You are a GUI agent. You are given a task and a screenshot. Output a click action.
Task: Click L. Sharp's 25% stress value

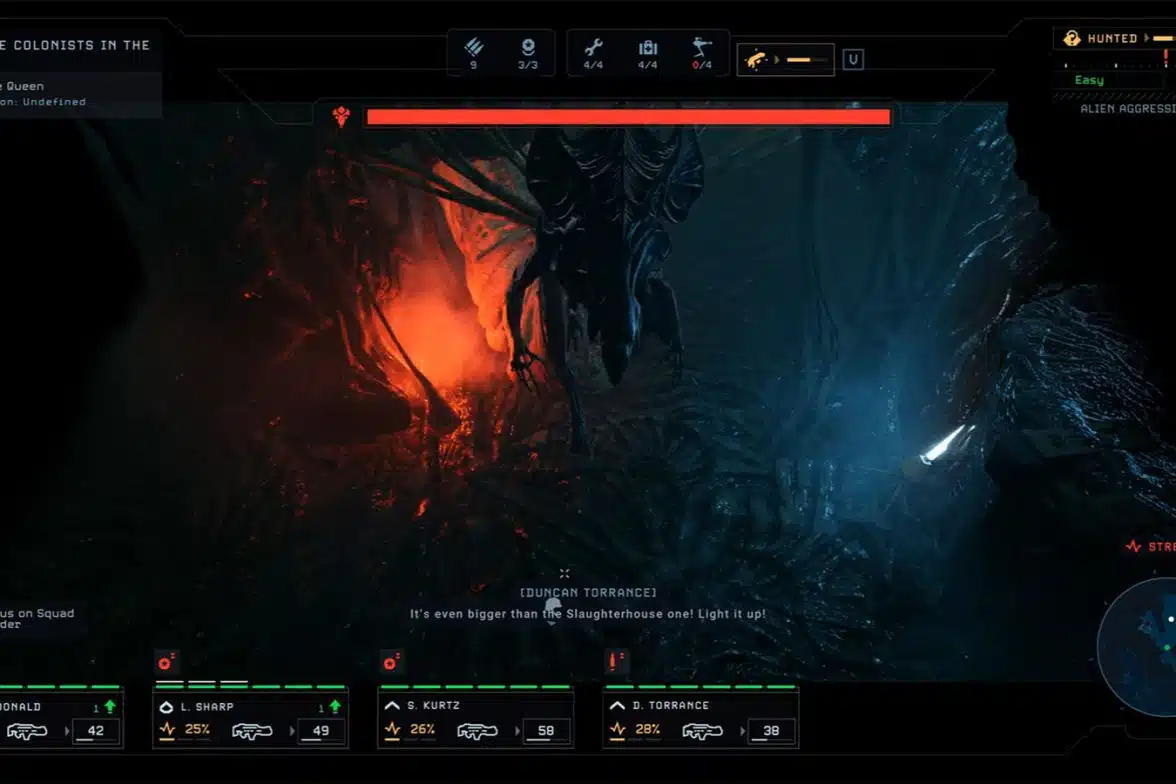197,729
